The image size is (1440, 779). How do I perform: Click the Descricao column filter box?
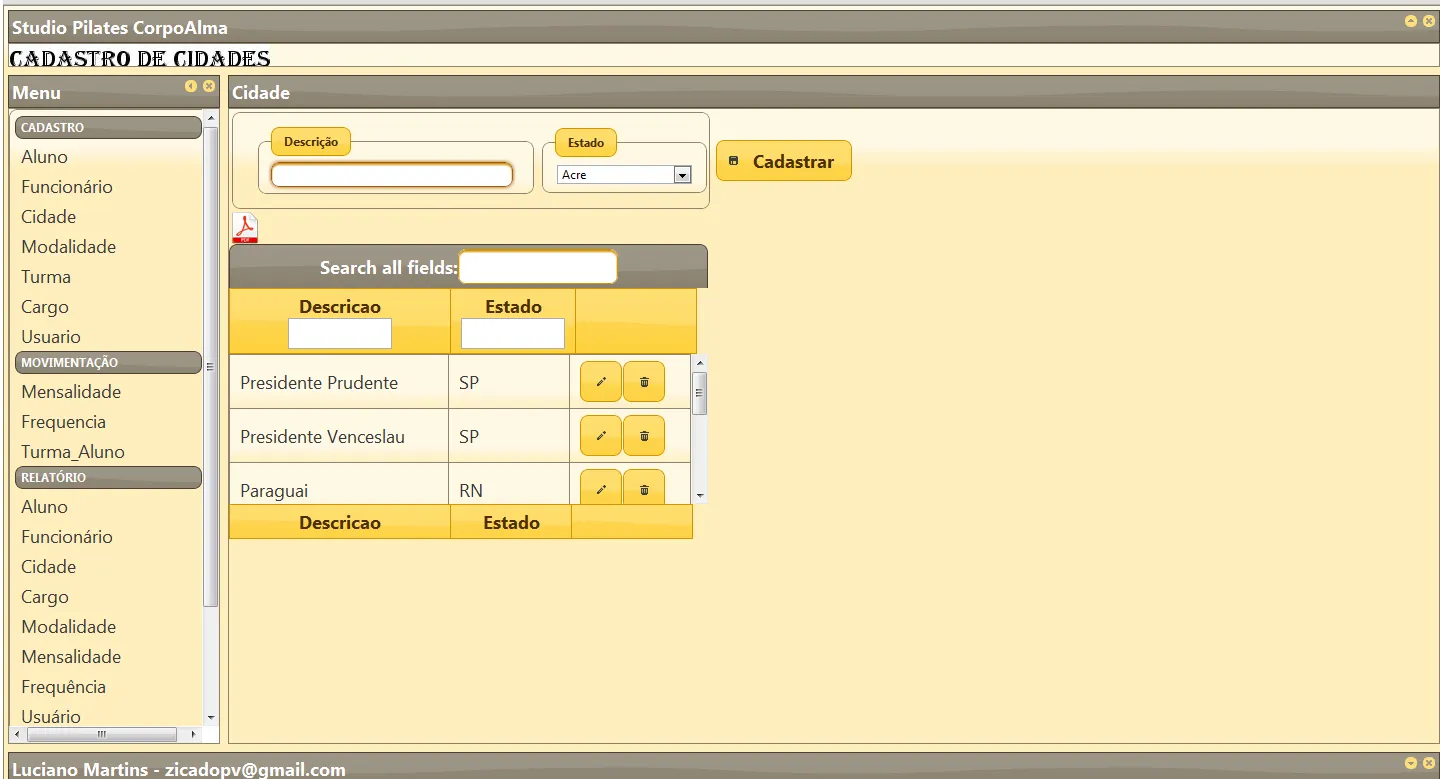(x=340, y=333)
